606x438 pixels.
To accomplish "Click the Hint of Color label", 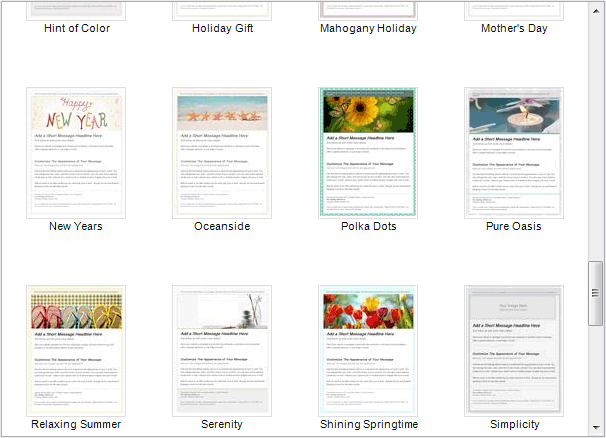I will [x=77, y=28].
